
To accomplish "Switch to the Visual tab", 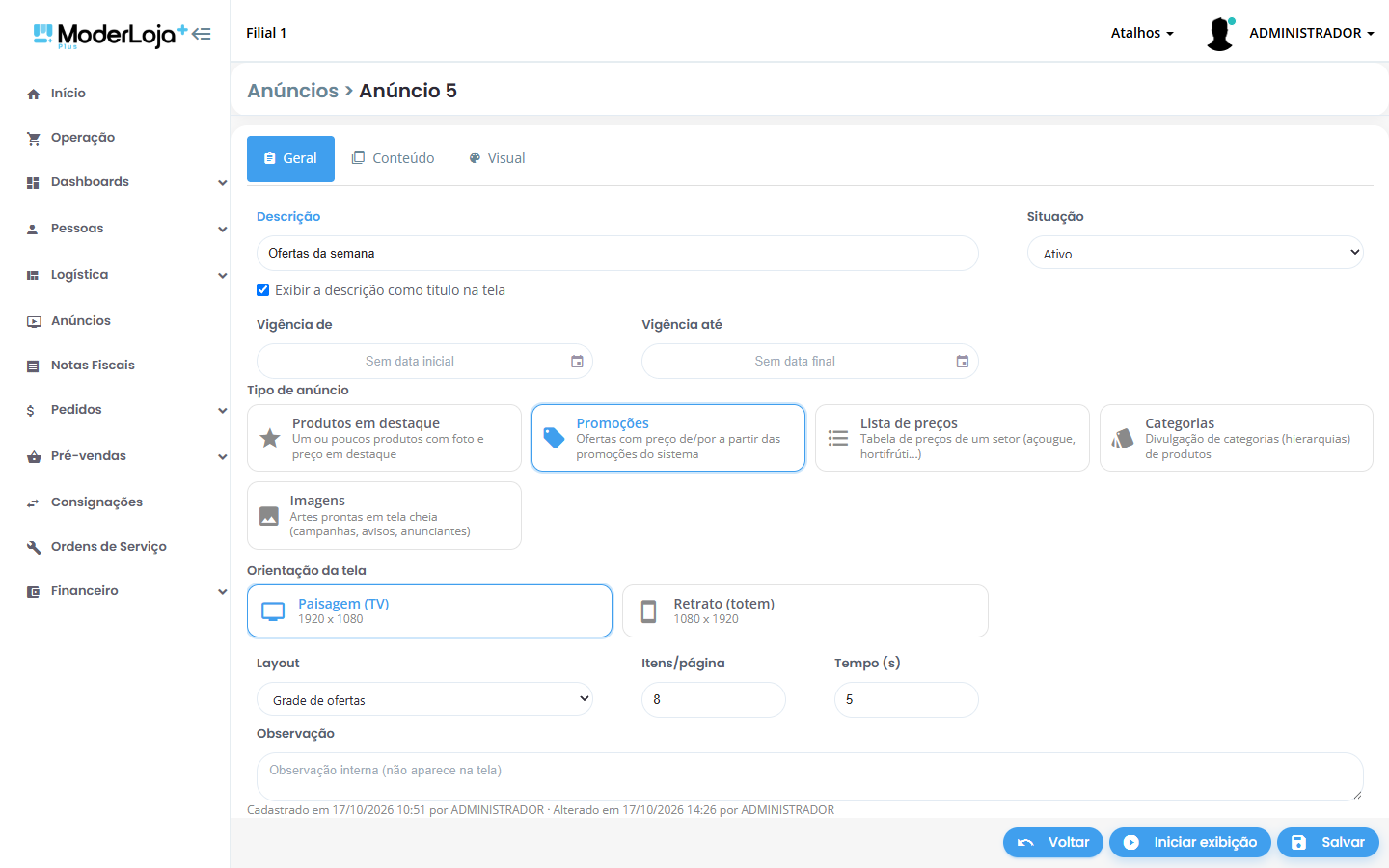I will pos(497,159).
